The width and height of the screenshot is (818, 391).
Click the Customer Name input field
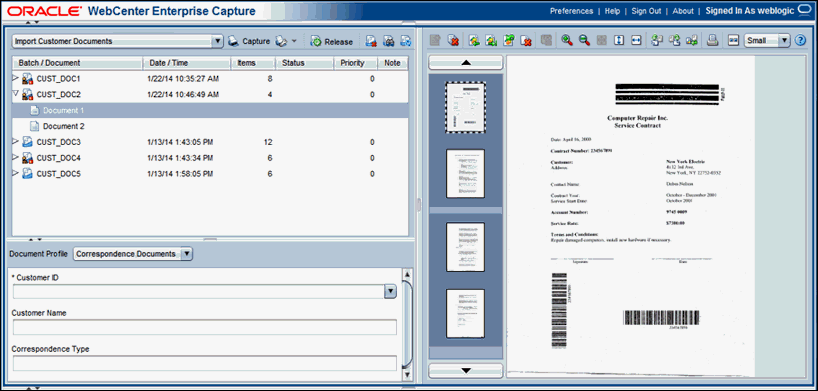[x=204, y=327]
